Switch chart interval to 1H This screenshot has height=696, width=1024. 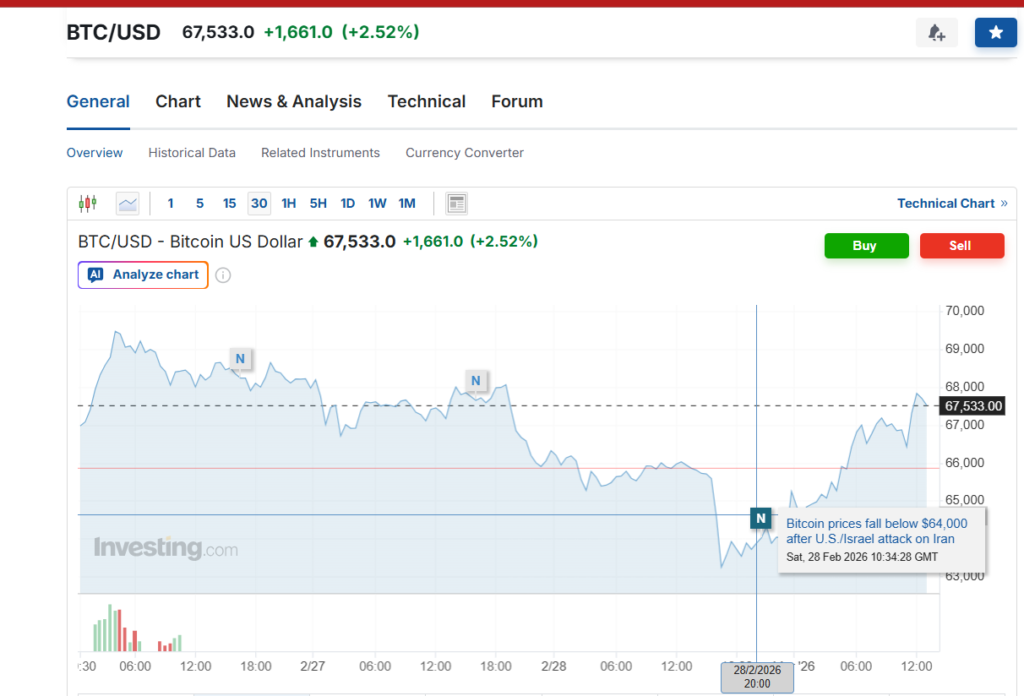point(288,204)
